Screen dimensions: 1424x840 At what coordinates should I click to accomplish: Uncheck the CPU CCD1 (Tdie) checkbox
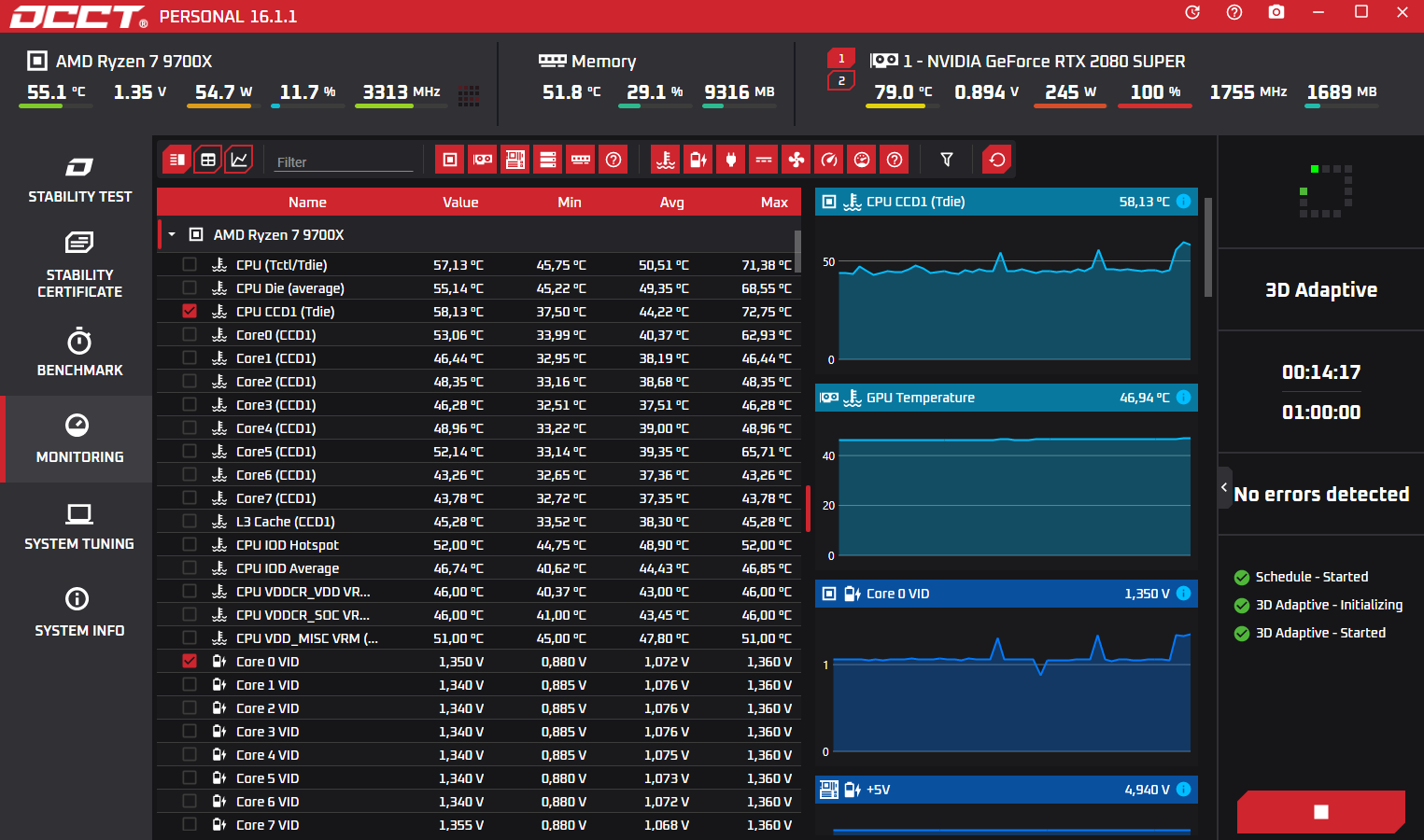click(x=190, y=311)
